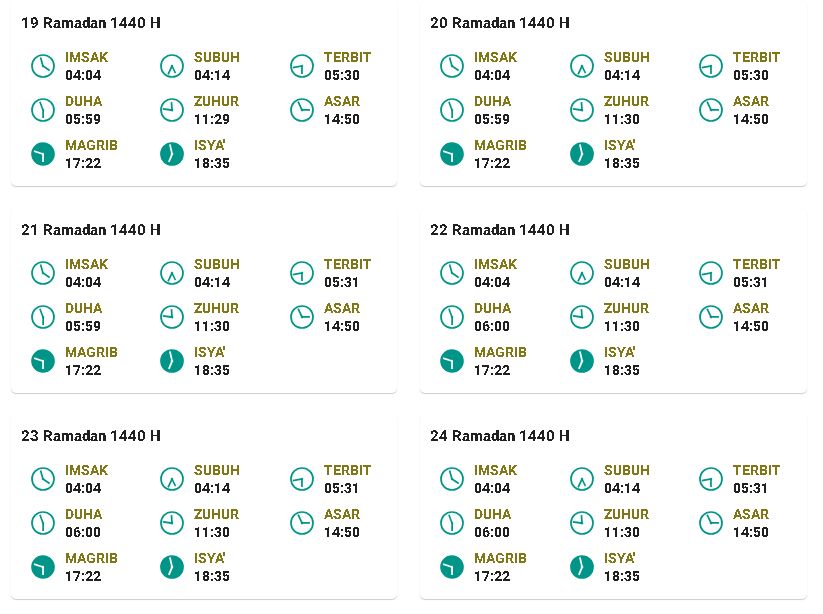Click the Isya' clock icon for 21 Ramadan
Viewport: 823px width, 614px height.
pyautogui.click(x=172, y=361)
